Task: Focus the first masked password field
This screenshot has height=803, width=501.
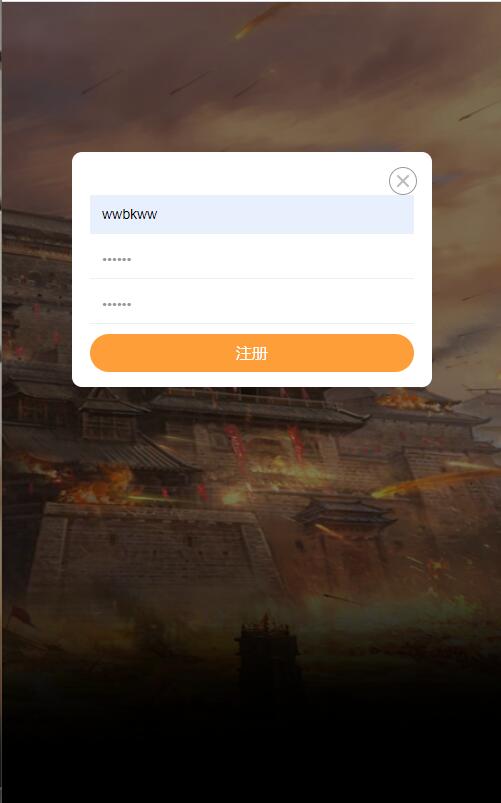Action: point(252,259)
